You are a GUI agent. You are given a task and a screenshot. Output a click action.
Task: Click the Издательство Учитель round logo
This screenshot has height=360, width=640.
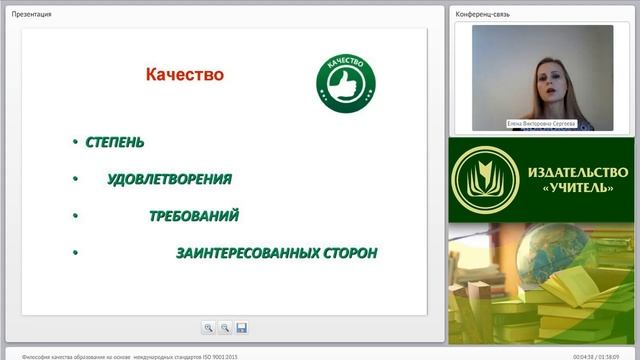tap(485, 180)
